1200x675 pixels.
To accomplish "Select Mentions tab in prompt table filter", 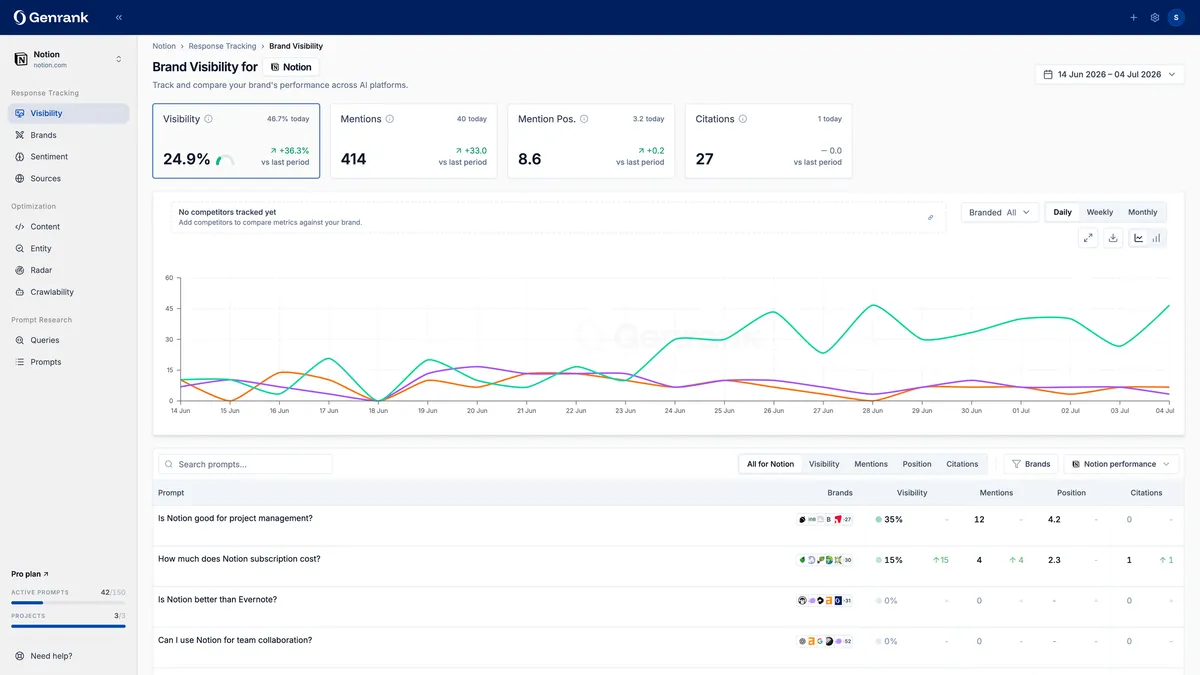I will (x=871, y=464).
